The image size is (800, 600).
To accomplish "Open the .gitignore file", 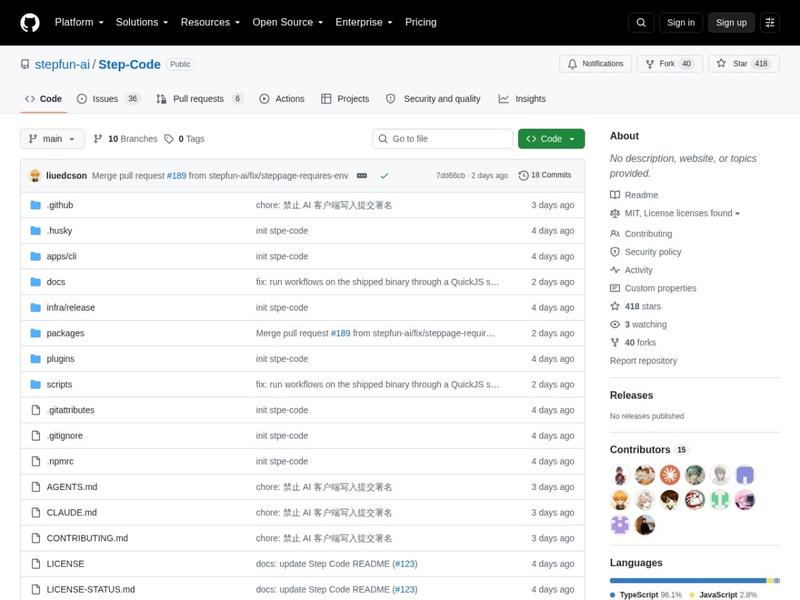I will [x=64, y=436].
